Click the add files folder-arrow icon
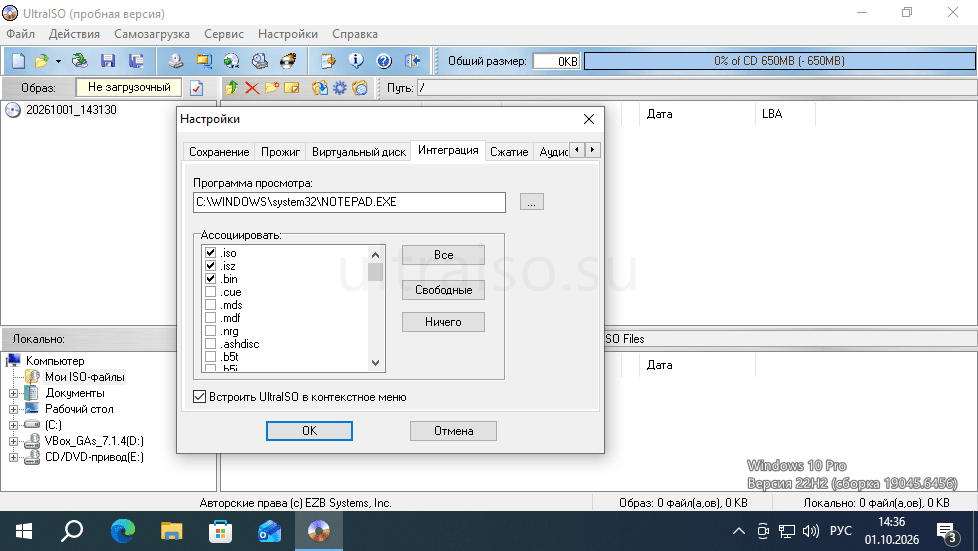Viewport: 978px width, 551px height. (319, 88)
